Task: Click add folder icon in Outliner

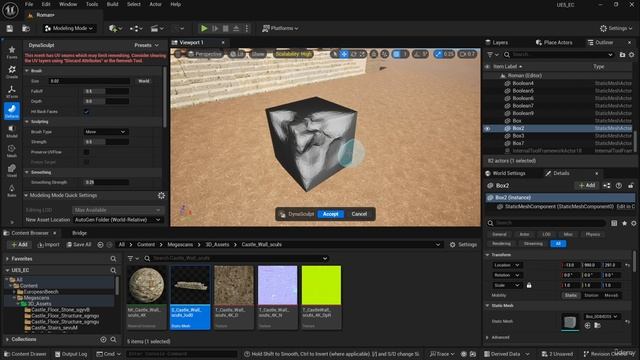Action: click(x=622, y=55)
